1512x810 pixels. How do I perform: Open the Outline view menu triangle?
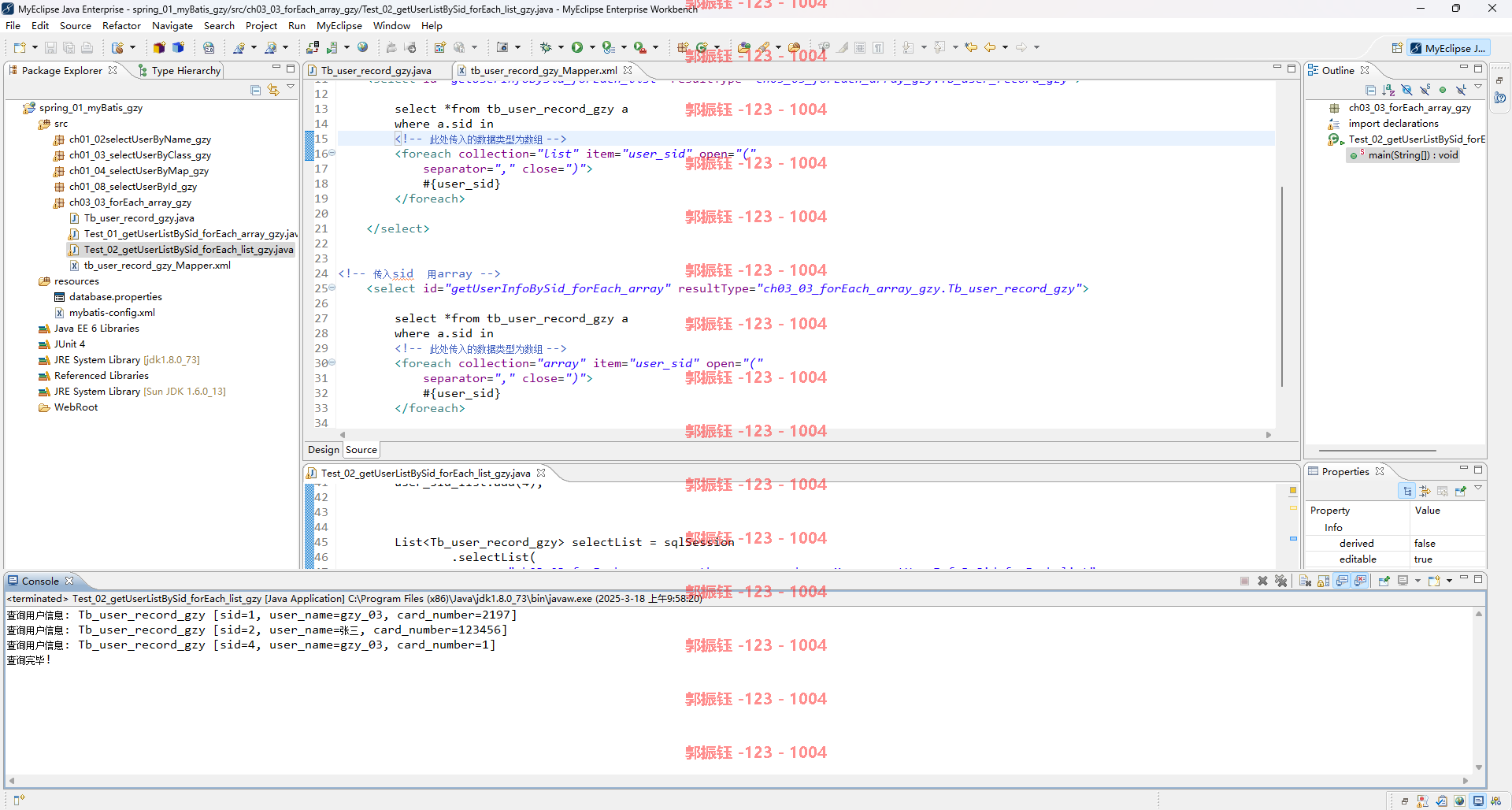click(1478, 87)
